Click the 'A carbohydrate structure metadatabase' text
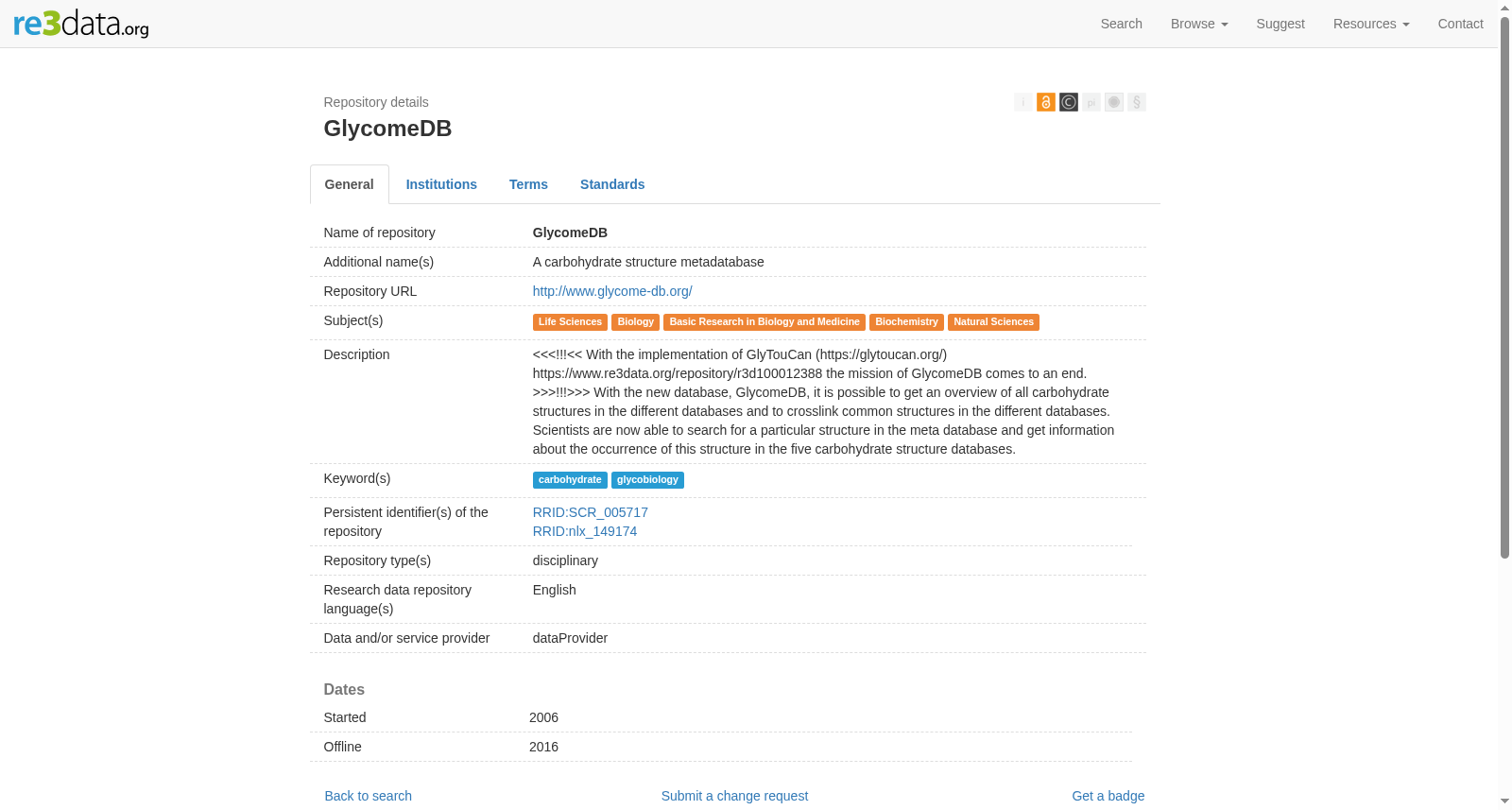Viewport: 1512px width, 810px height. point(648,262)
